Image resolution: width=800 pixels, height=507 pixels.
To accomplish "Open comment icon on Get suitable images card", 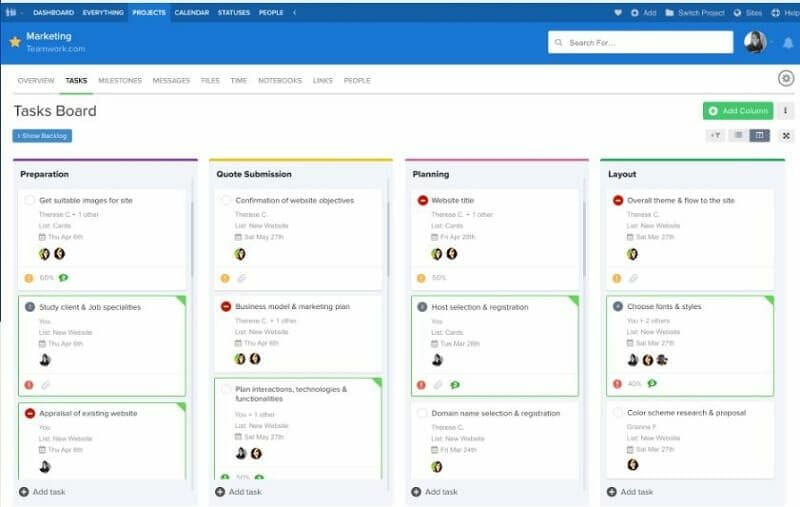I will coord(63,278).
